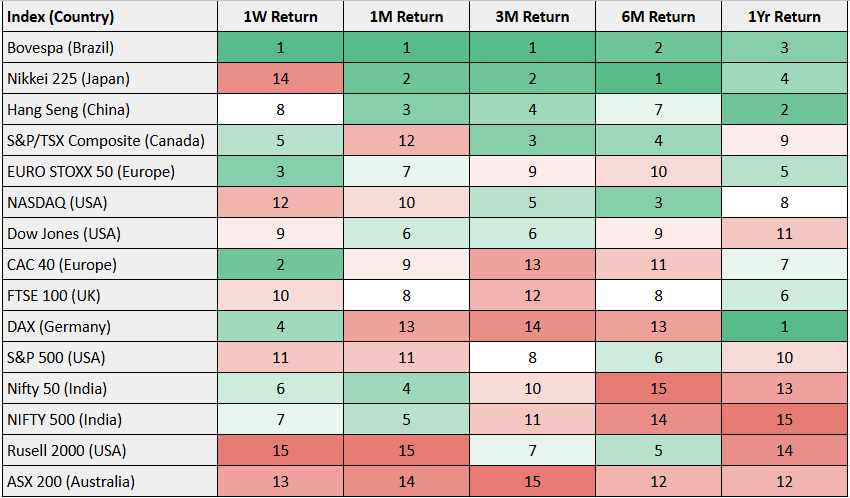Click DAX's dark green 1Yr Return cell

784,327
